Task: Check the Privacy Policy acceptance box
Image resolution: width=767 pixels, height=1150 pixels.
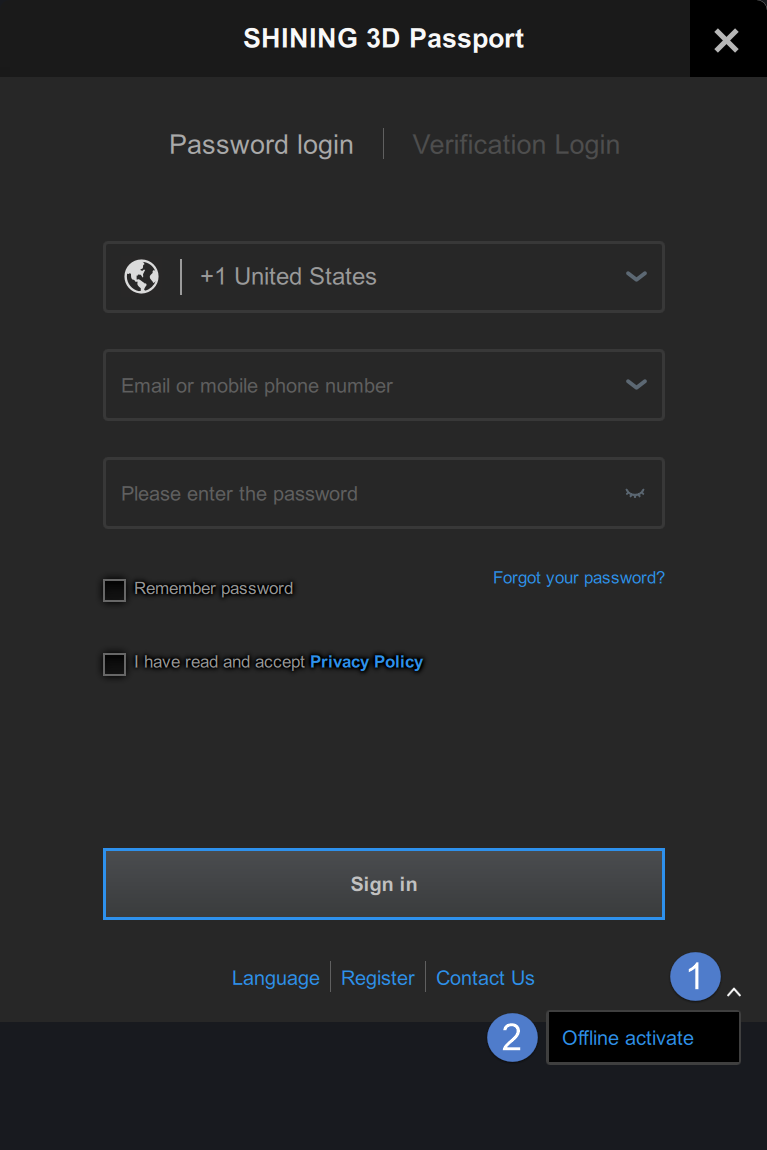Action: [115, 663]
